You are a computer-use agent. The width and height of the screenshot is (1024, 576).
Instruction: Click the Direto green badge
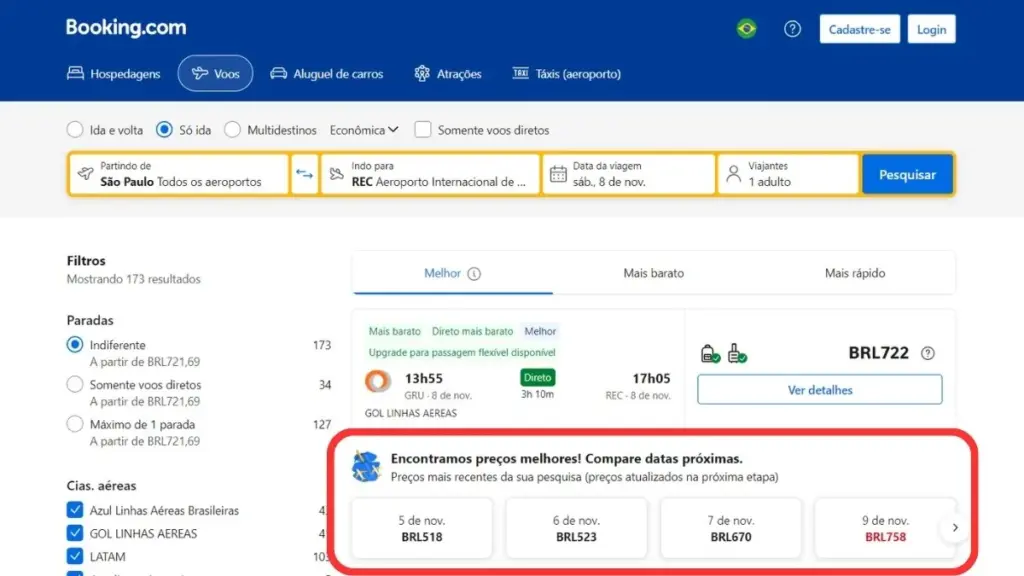point(537,377)
